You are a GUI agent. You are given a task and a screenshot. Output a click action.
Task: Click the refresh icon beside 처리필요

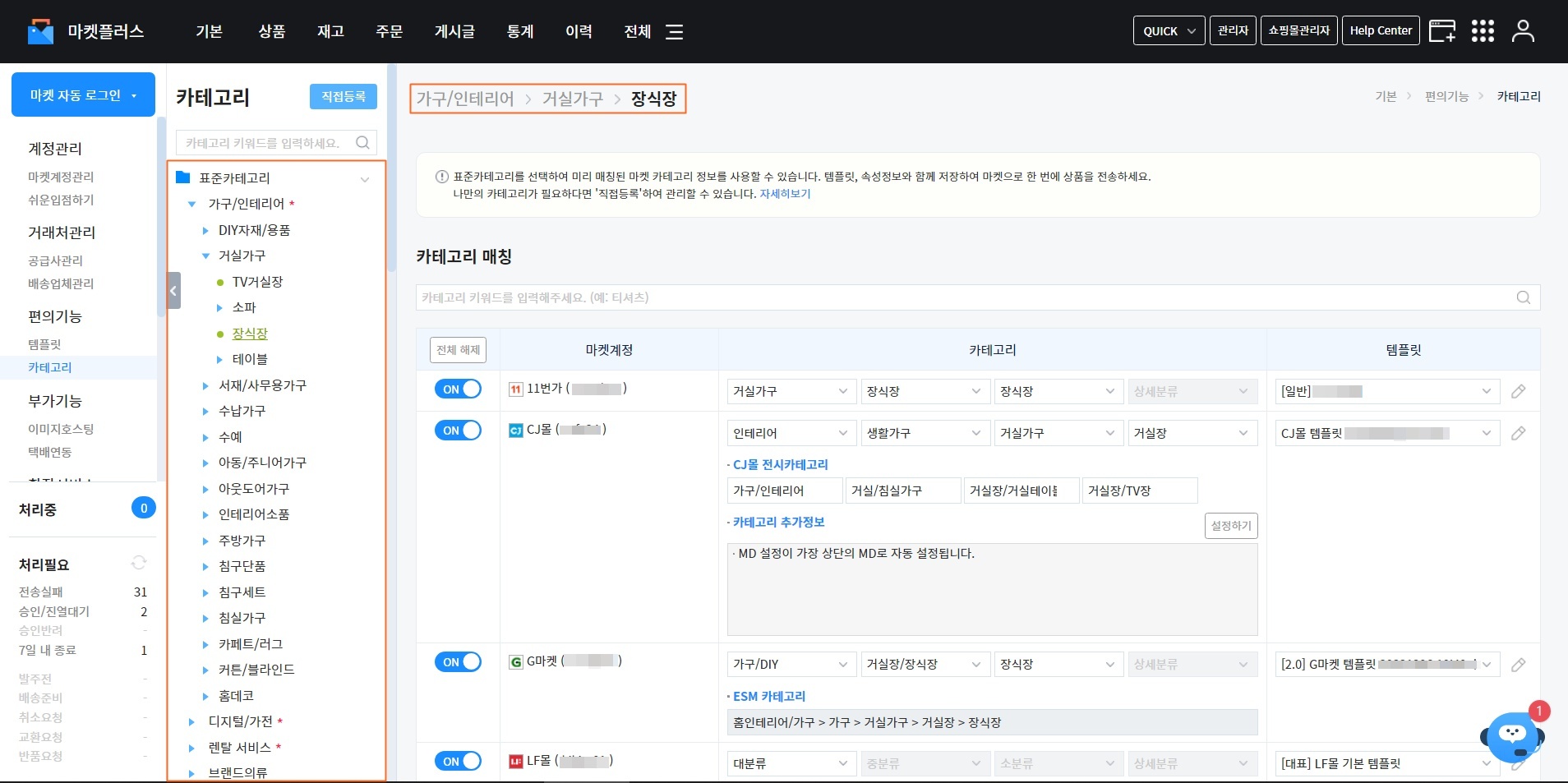(x=139, y=563)
